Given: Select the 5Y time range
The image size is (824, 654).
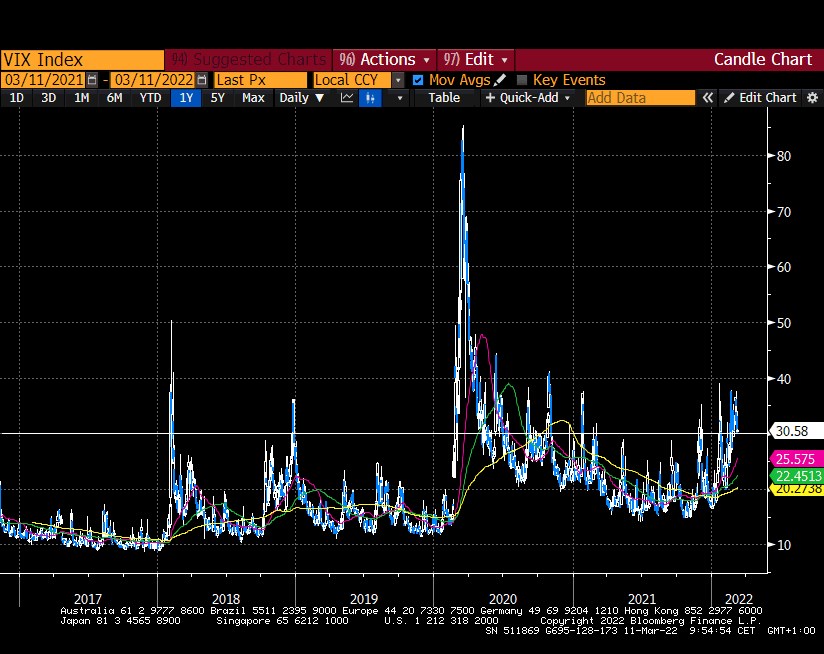Looking at the screenshot, I should point(217,98).
